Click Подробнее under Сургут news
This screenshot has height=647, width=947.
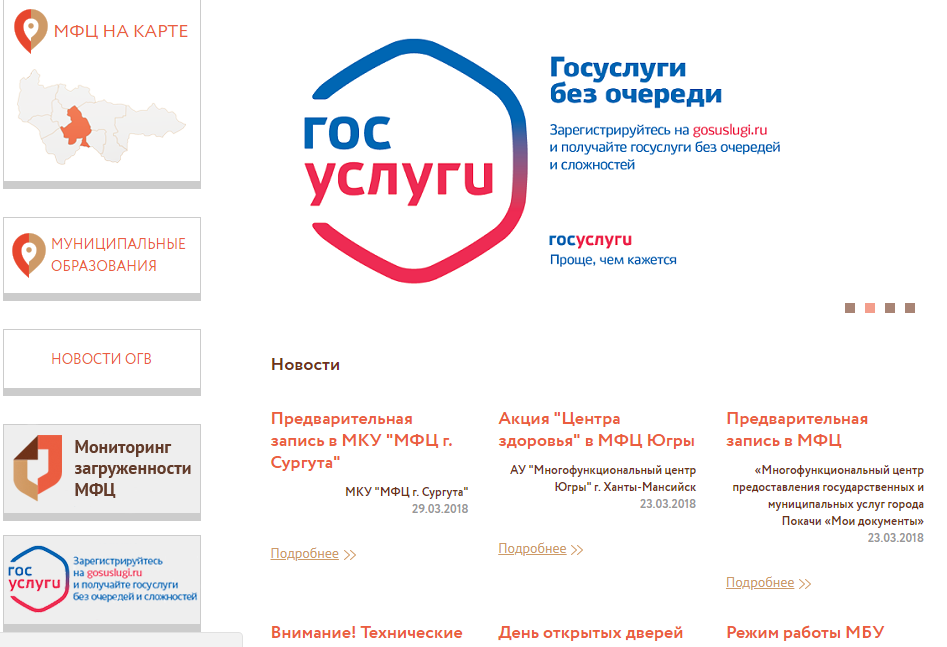click(x=304, y=553)
